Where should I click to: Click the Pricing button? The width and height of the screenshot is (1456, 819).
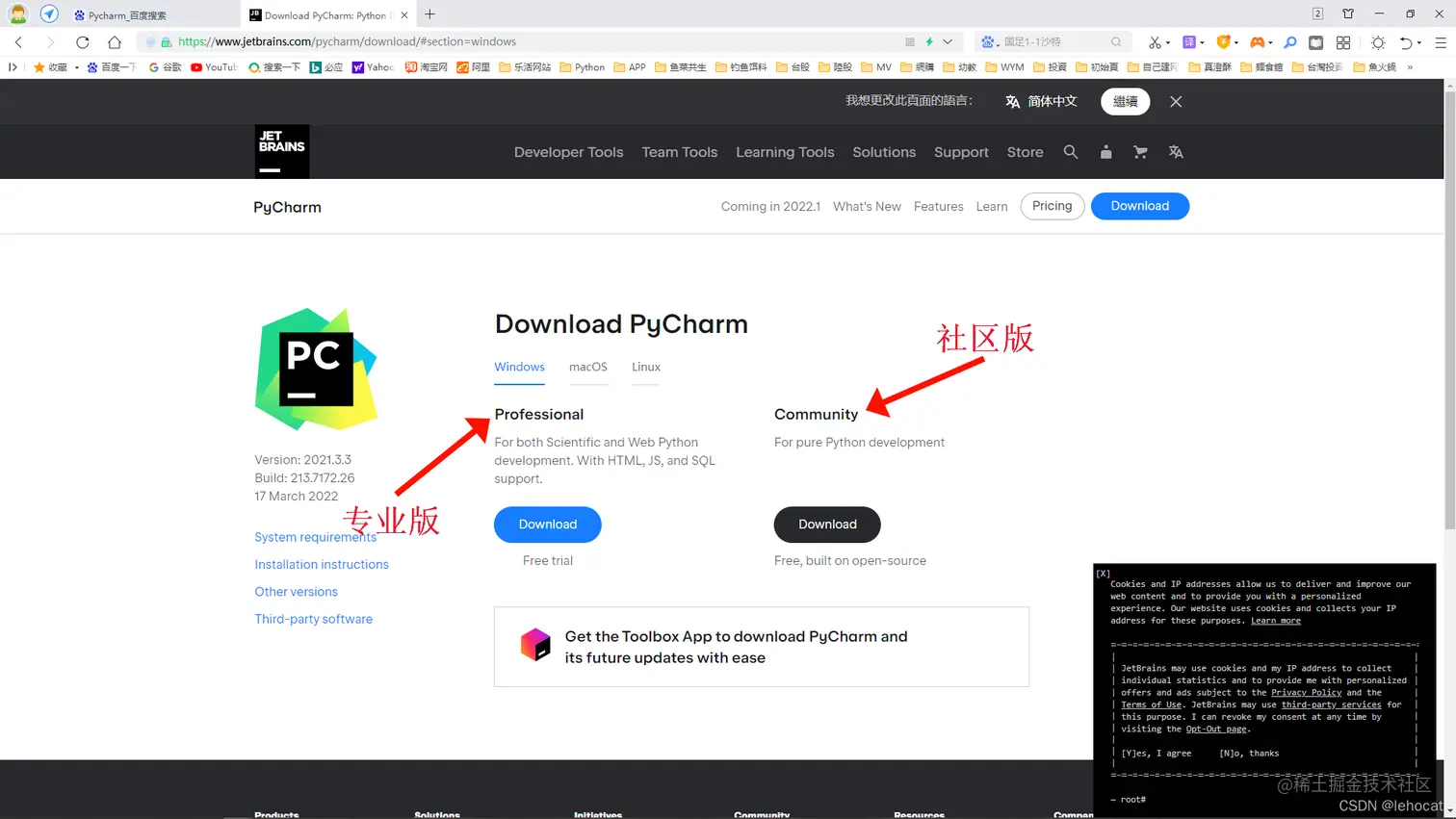(x=1053, y=206)
